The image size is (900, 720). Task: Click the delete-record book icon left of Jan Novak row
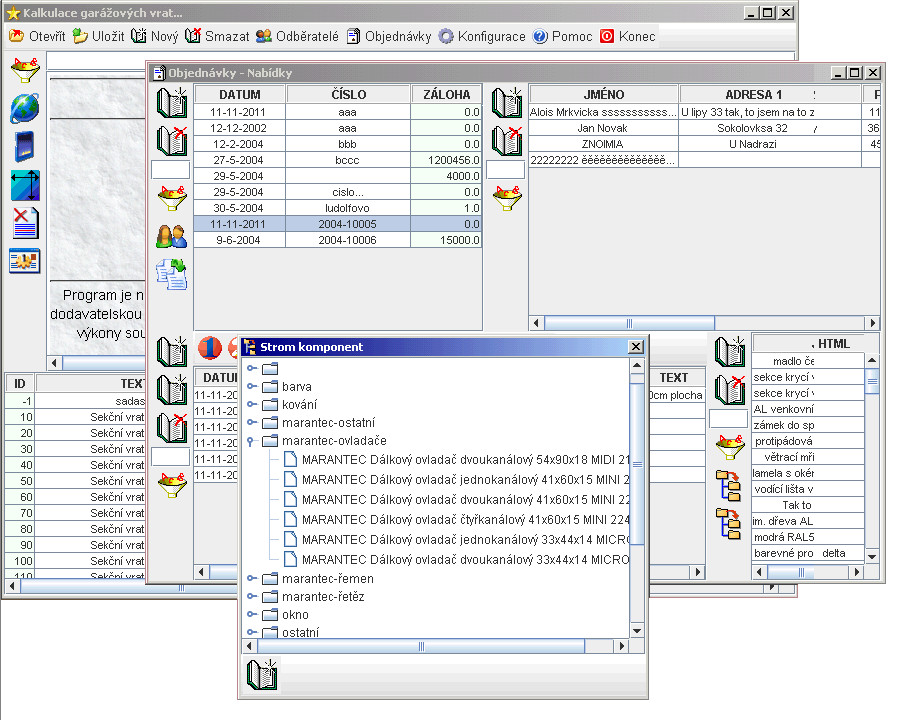(507, 141)
